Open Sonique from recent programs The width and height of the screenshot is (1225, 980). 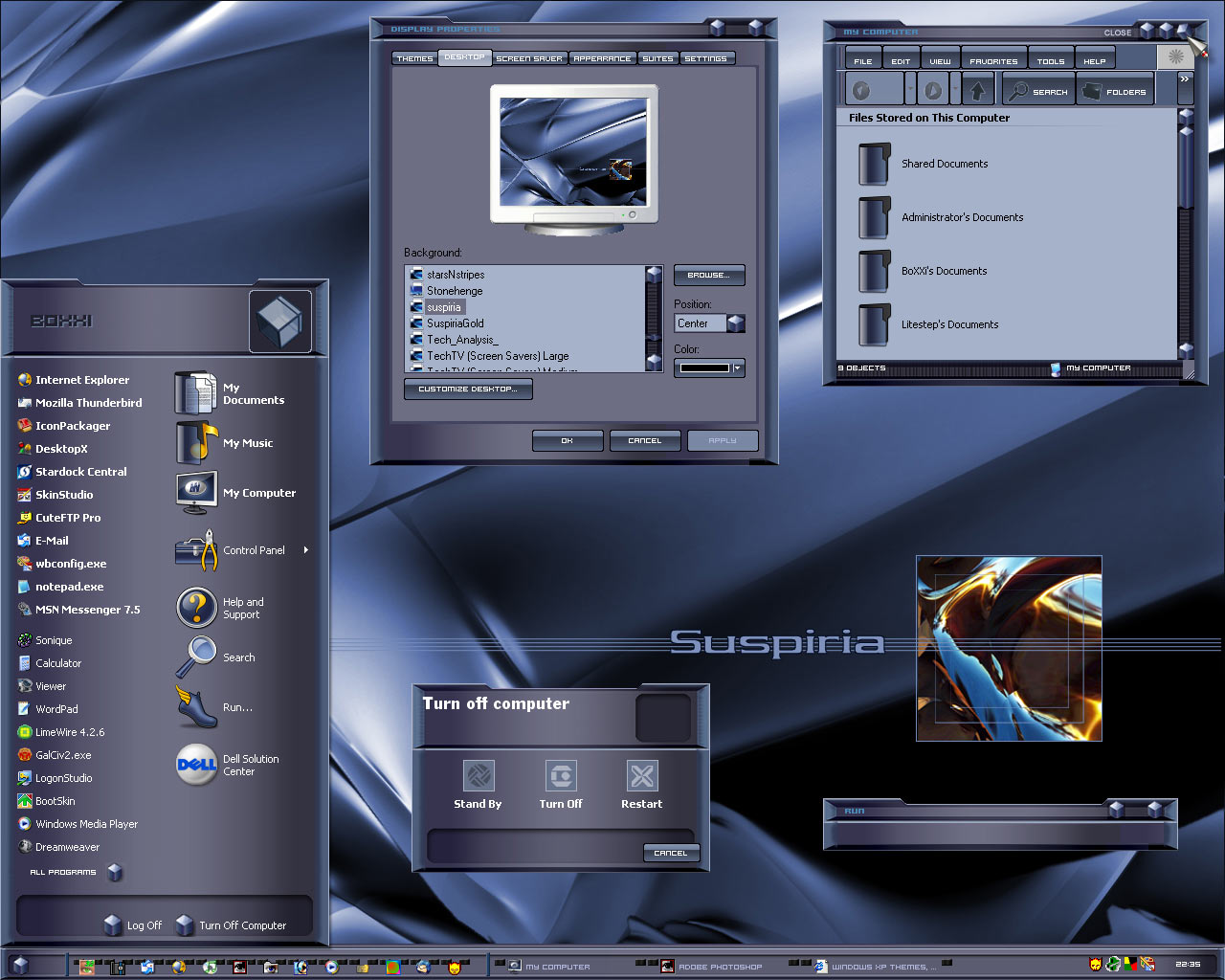click(45, 640)
